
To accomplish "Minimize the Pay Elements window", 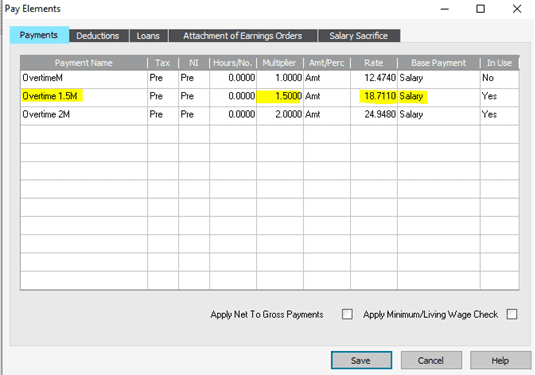I will [445, 9].
